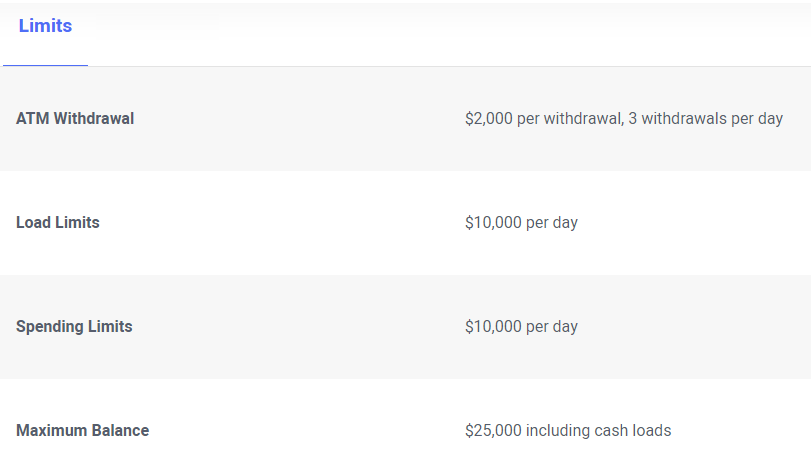Click the "$25,000" amount in the balance row
This screenshot has width=811, height=471.
pyautogui.click(x=493, y=431)
